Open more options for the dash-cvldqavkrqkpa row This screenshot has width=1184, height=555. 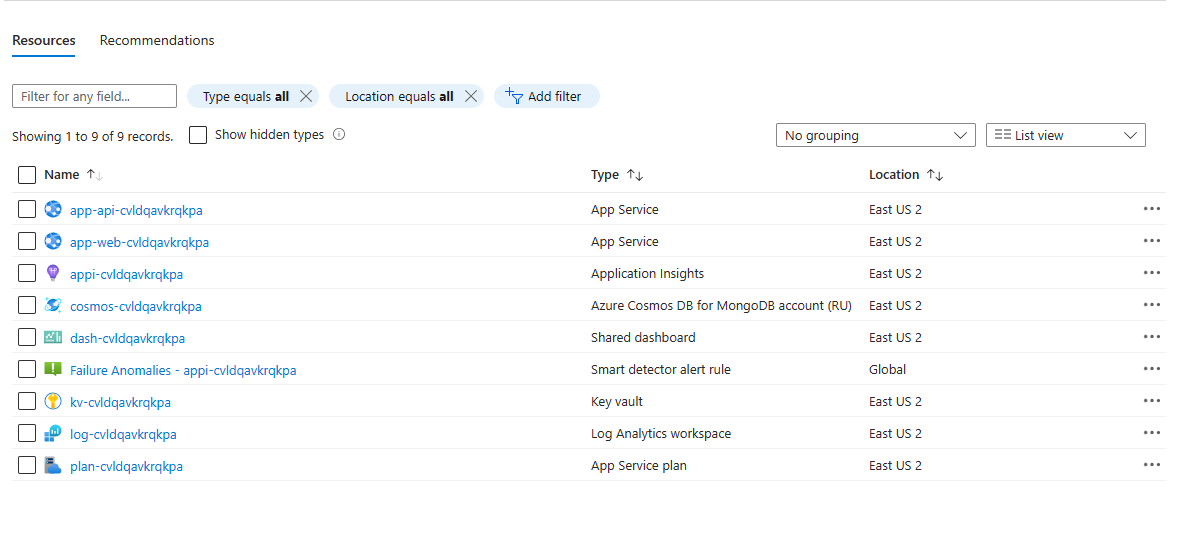pyautogui.click(x=1152, y=337)
